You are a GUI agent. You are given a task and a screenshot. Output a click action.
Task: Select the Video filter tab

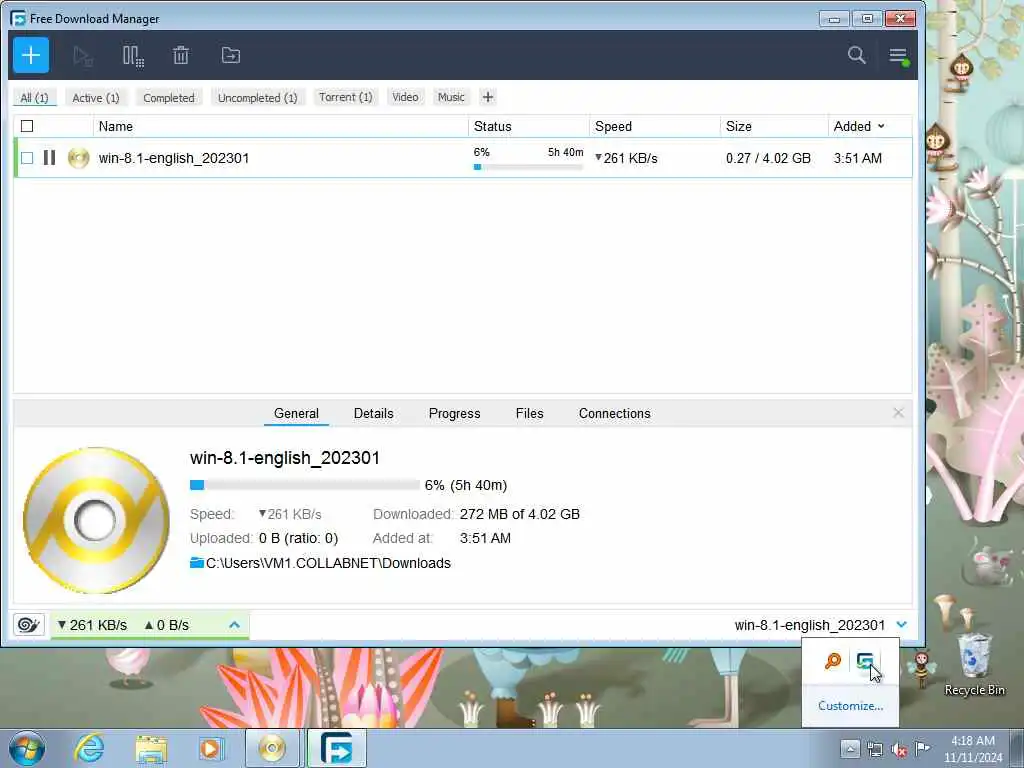click(405, 97)
